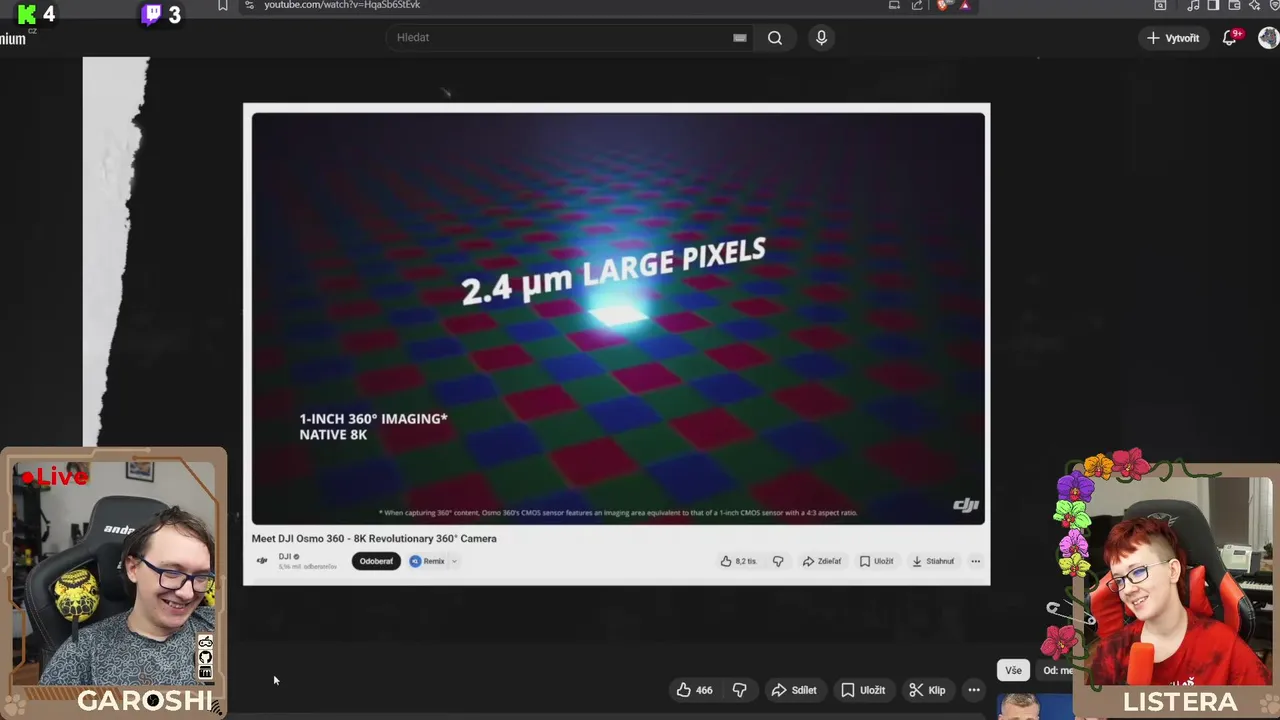This screenshot has height=720, width=1280.
Task: Click the Brave rewards triangle icon
Action: (x=965, y=5)
